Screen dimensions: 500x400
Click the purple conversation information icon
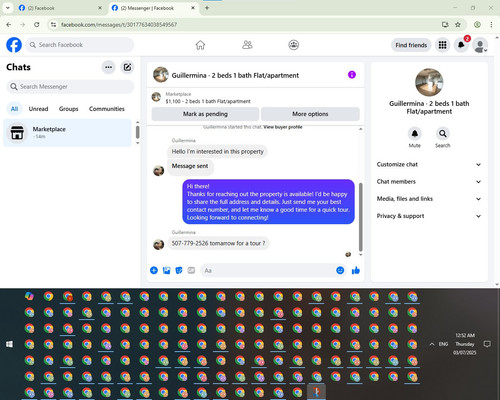coord(352,75)
